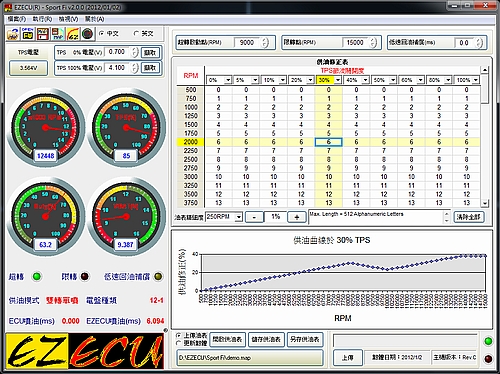
Task: Click the 儲存供油表 save button
Action: point(266,339)
